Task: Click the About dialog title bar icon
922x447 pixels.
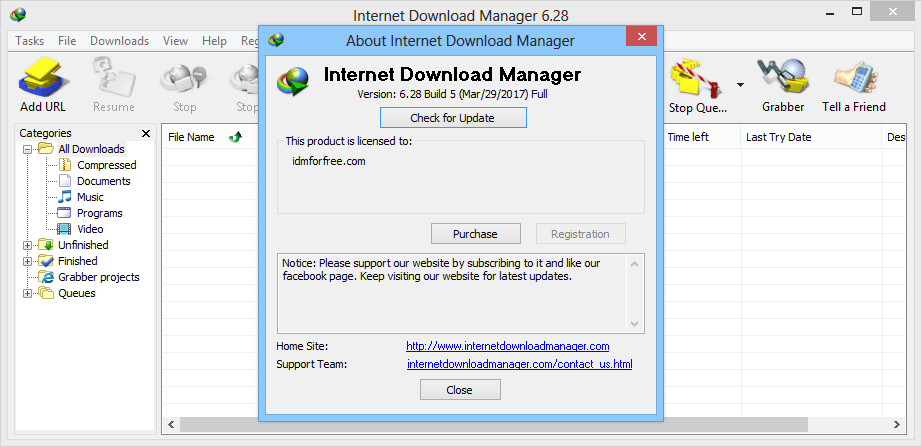Action: pyautogui.click(x=276, y=40)
